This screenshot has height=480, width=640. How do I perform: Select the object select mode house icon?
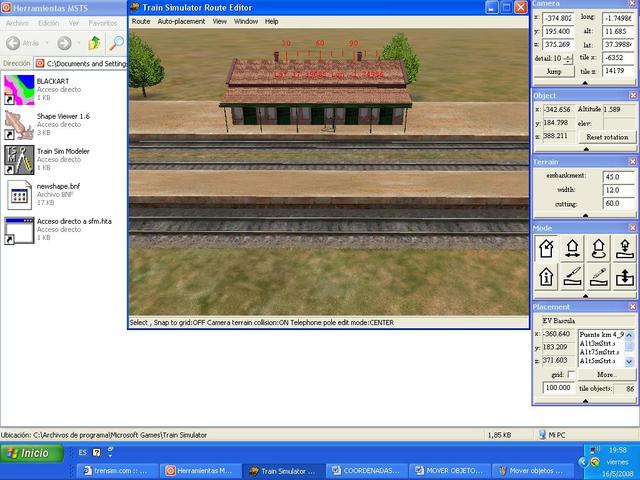tap(547, 249)
